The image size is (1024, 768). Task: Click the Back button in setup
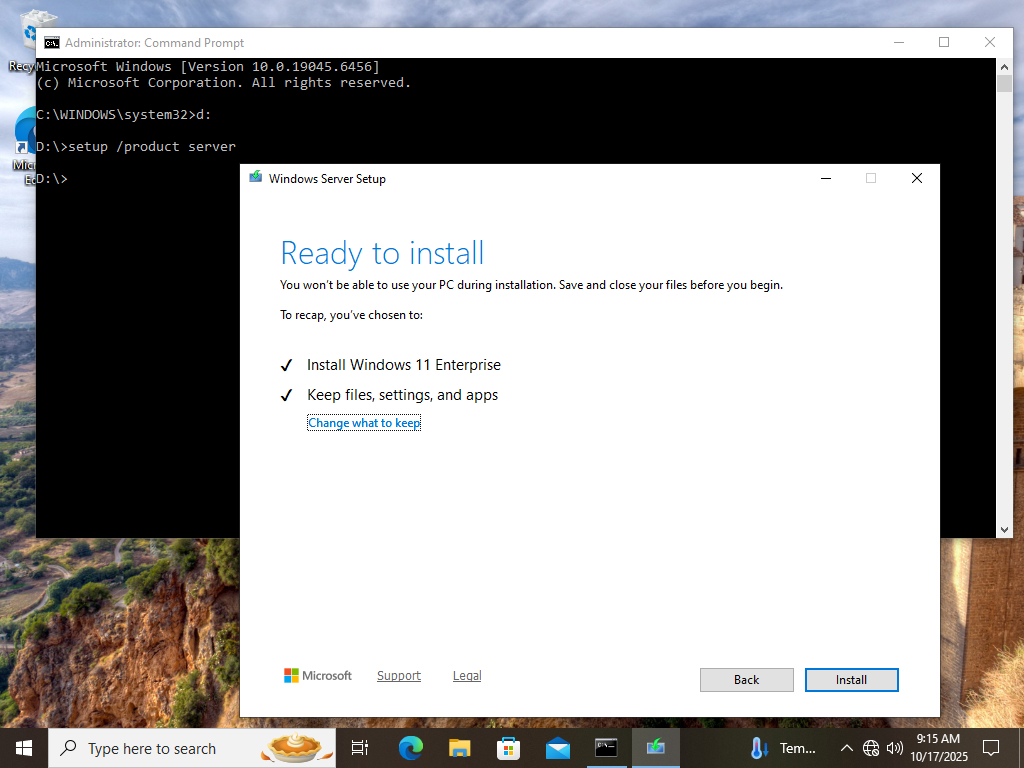pos(746,680)
